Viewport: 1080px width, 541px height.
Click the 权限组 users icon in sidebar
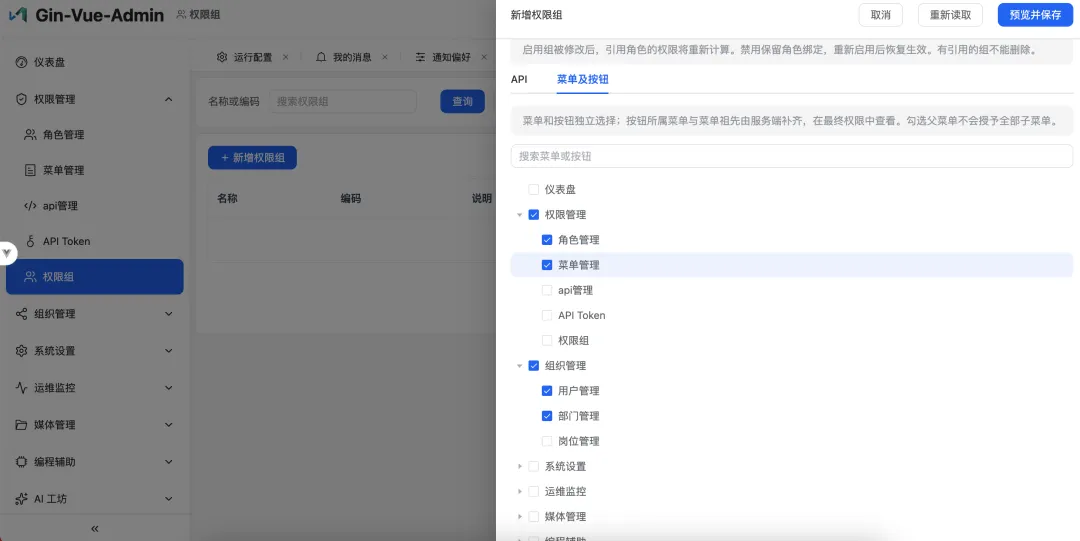30,276
